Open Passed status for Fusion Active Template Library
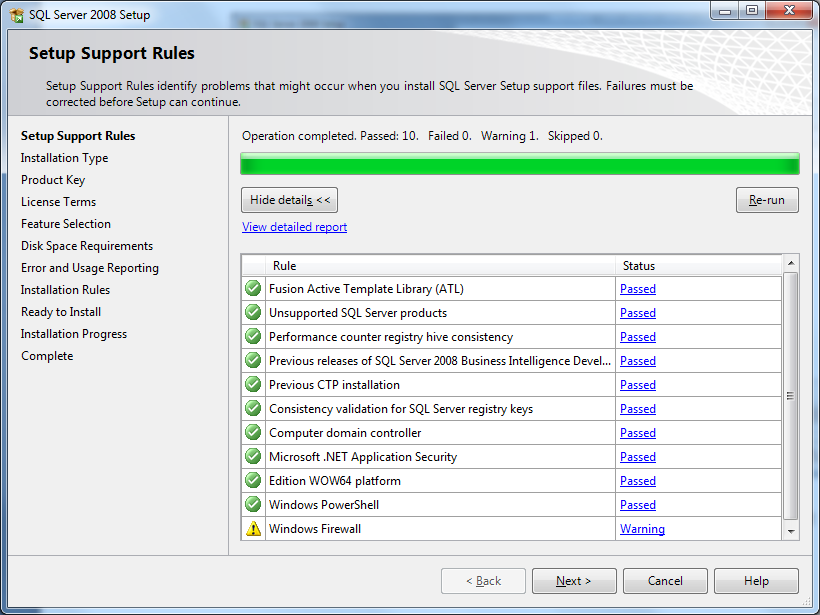820x615 pixels. pyautogui.click(x=637, y=289)
